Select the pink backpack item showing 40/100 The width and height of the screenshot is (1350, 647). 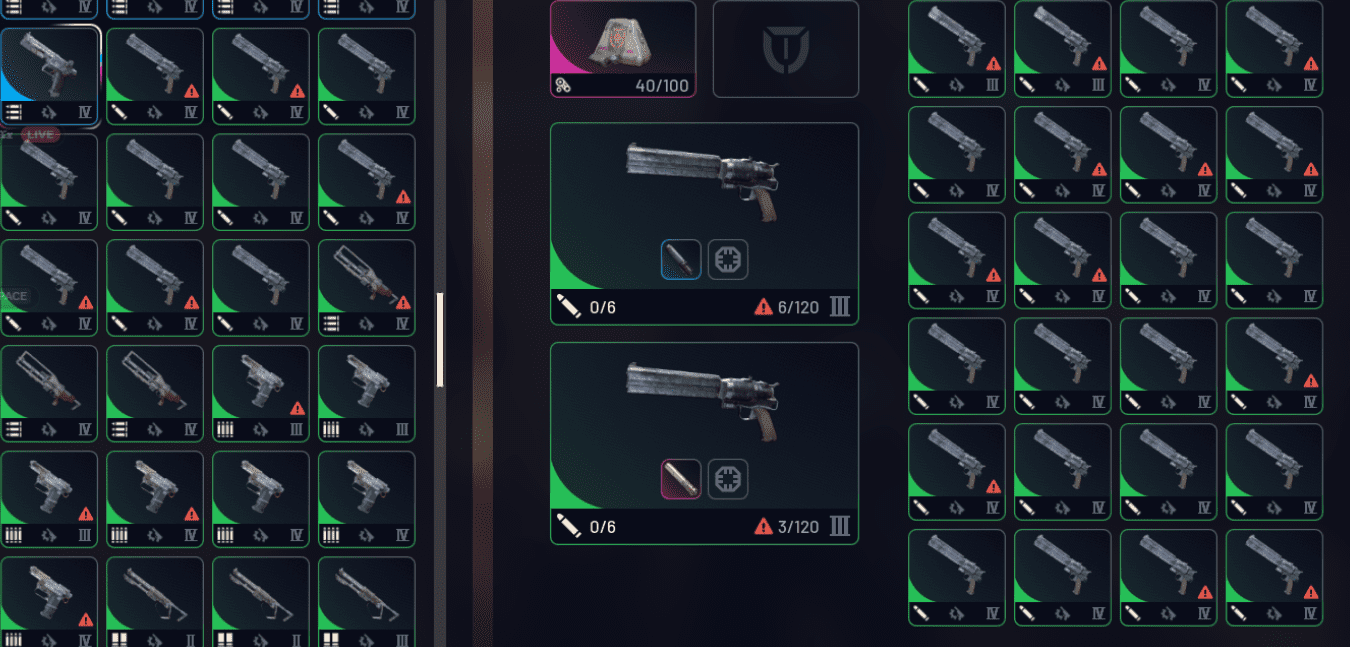click(623, 49)
